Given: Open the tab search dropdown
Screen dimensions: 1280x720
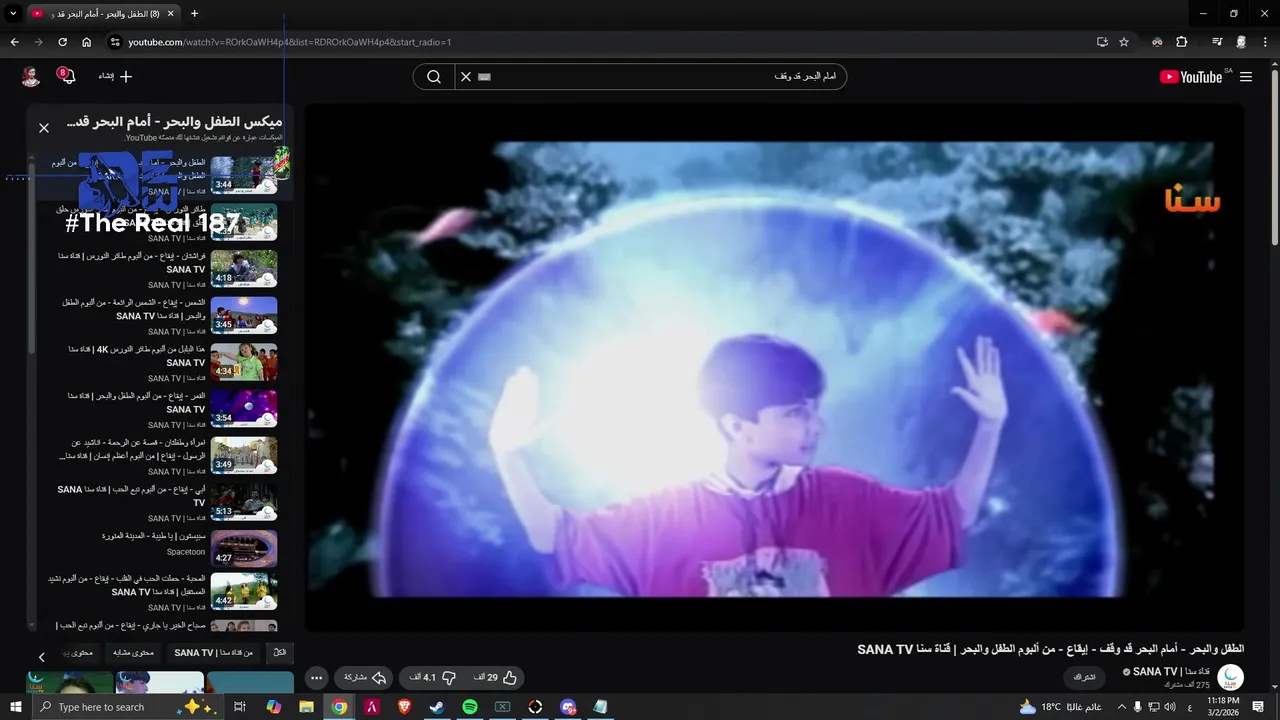Looking at the screenshot, I should click(13, 14).
